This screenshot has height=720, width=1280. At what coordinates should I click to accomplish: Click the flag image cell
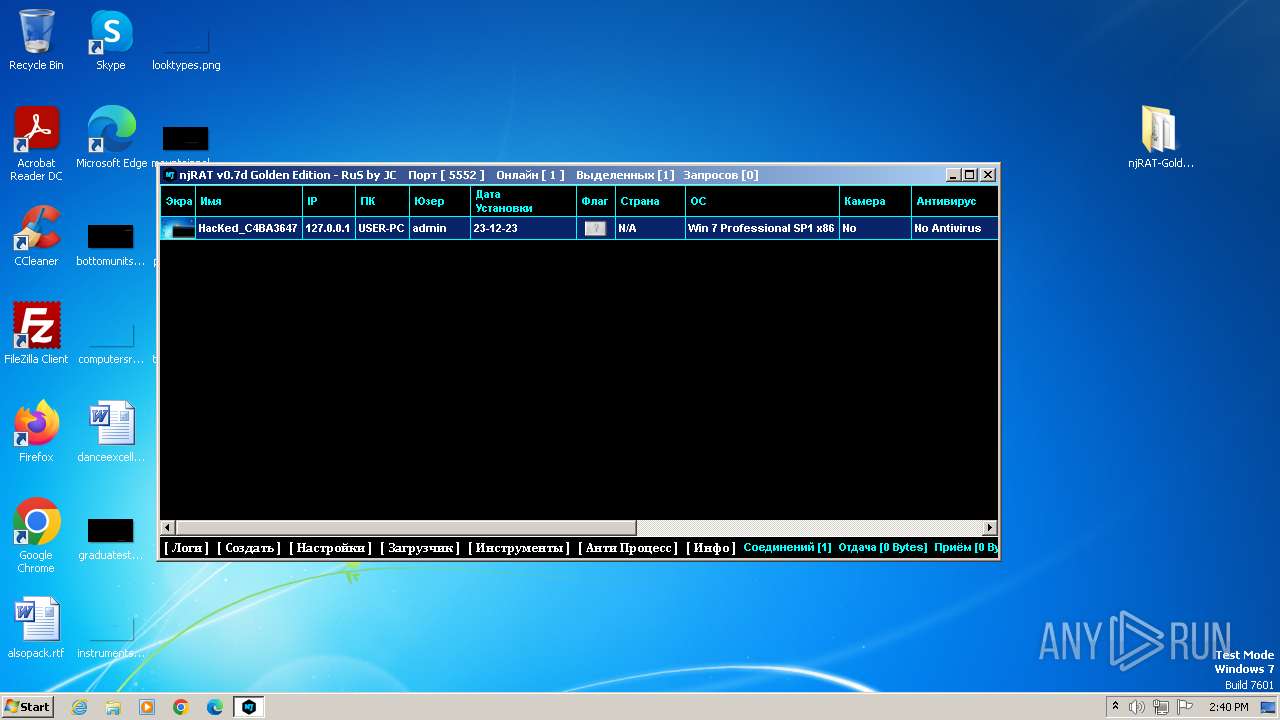(595, 228)
